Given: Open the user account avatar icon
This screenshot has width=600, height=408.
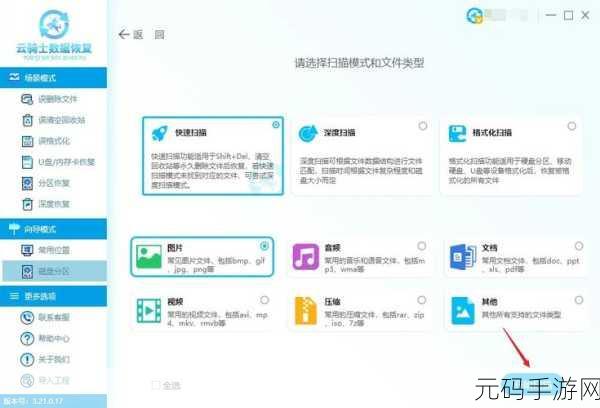Looking at the screenshot, I should click(x=474, y=16).
